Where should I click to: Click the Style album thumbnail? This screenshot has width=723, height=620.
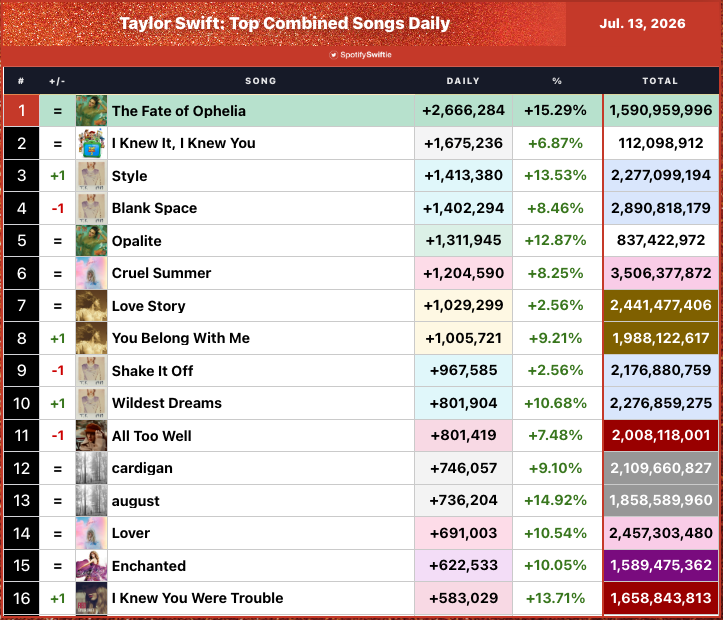(x=91, y=176)
